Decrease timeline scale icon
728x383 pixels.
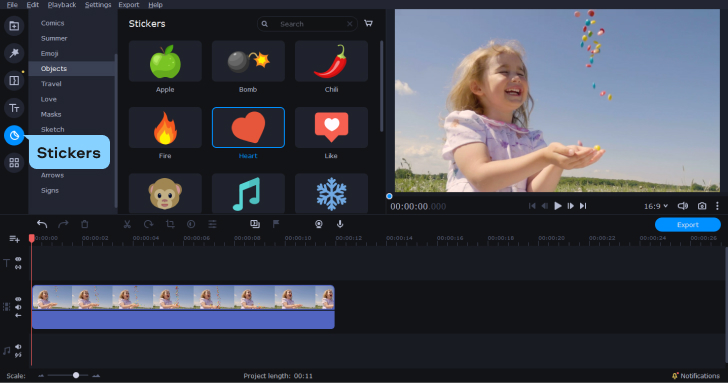pyautogui.click(x=41, y=376)
